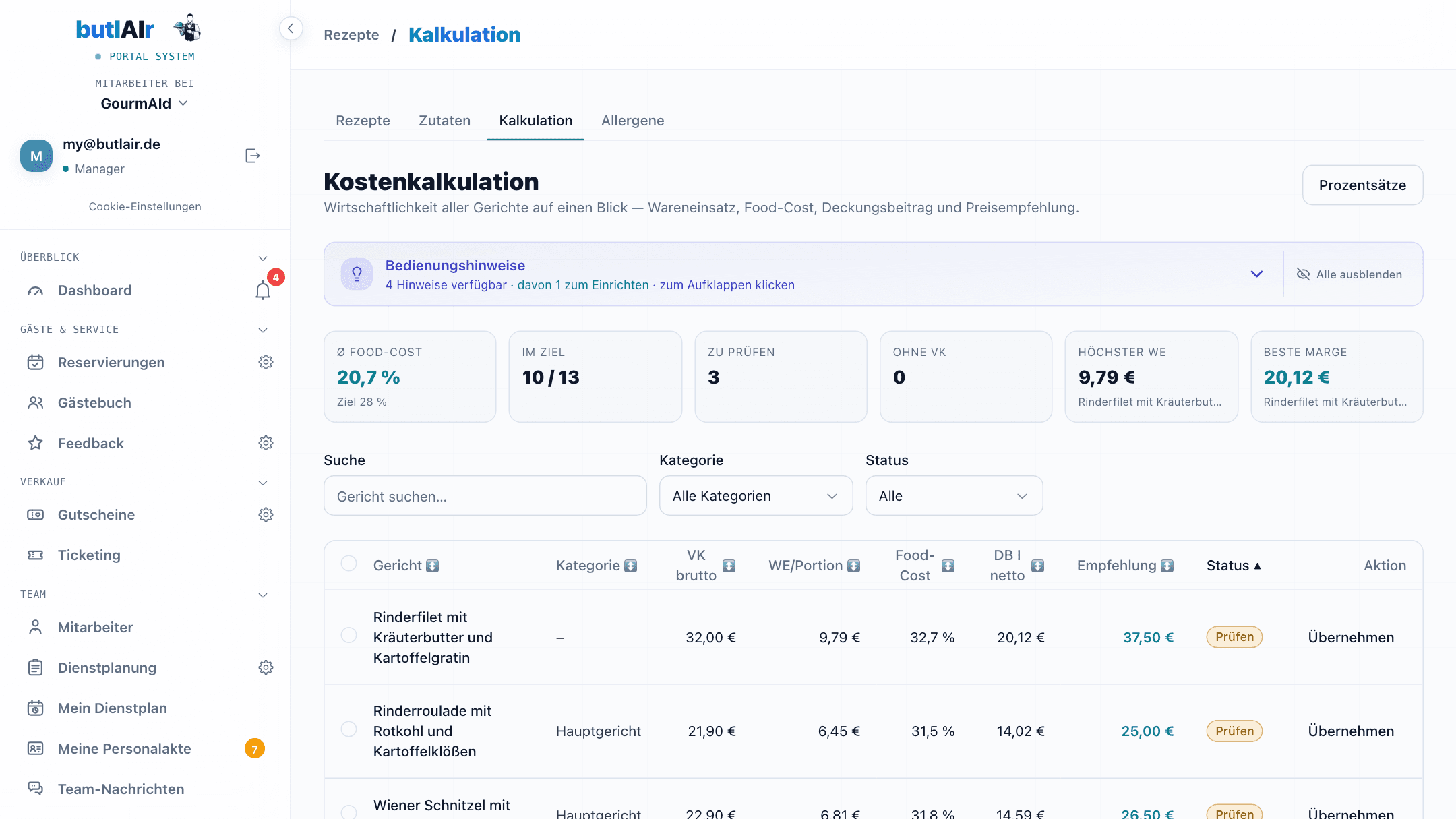Hide all hints via Alle ausblenden
This screenshot has width=1456, height=819.
click(x=1349, y=274)
